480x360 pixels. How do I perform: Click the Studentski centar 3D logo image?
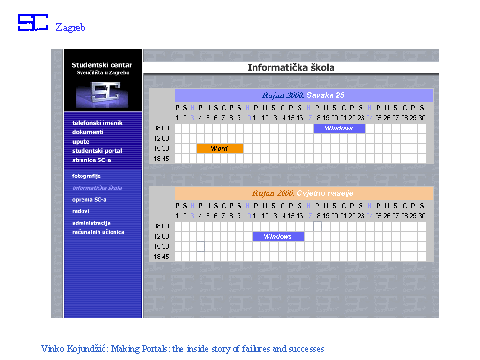coord(102,95)
